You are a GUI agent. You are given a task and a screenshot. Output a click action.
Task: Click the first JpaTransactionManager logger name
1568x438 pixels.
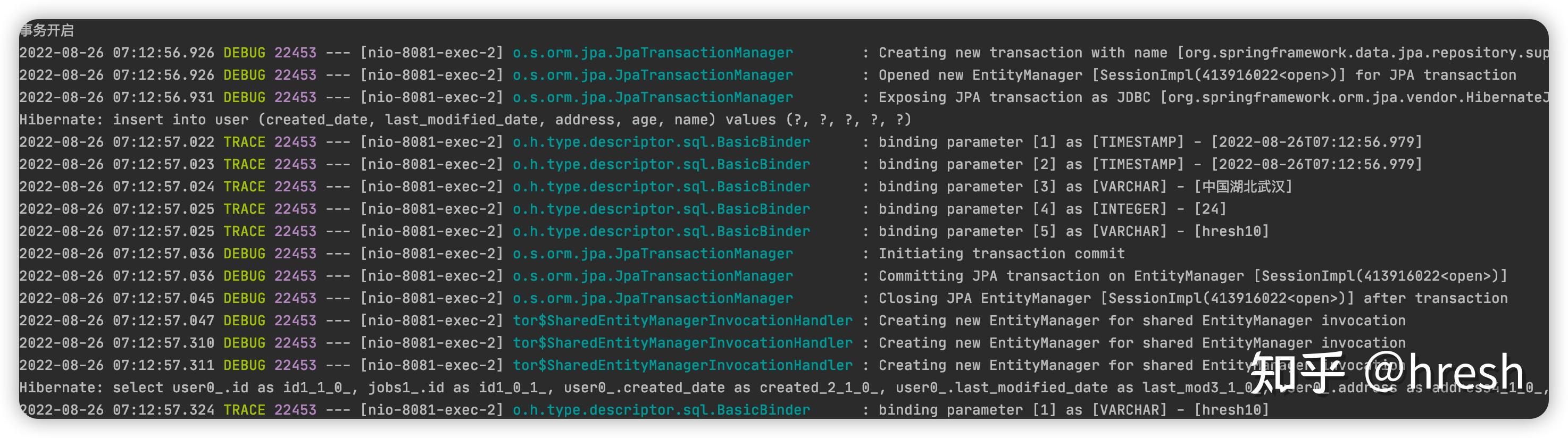[x=653, y=53]
